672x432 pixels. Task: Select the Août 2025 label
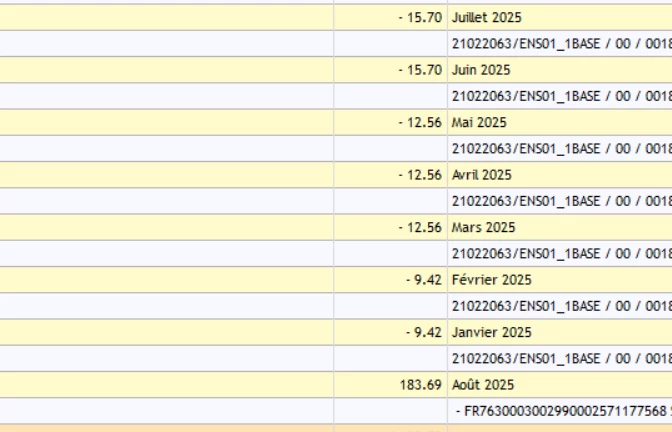pos(483,385)
